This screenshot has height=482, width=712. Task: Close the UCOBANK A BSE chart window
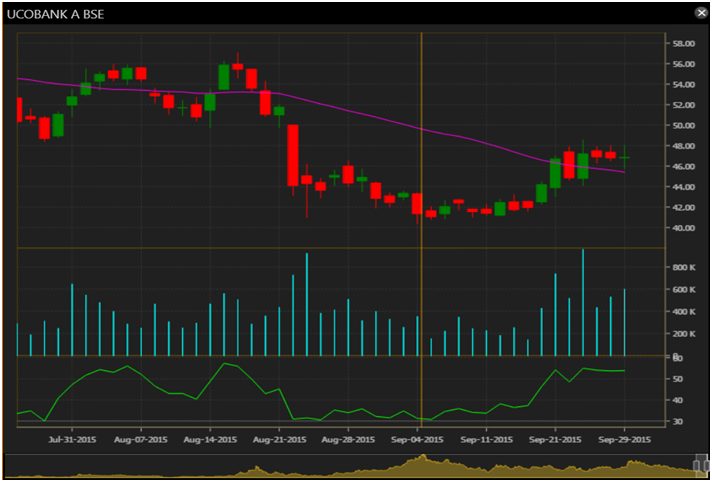701,13
